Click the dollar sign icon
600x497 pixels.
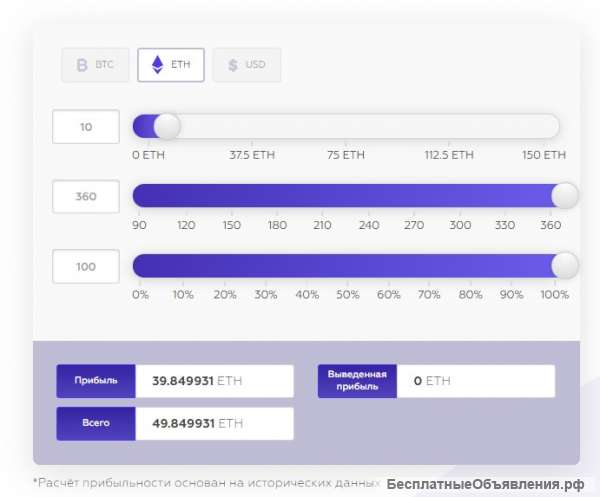[x=233, y=65]
